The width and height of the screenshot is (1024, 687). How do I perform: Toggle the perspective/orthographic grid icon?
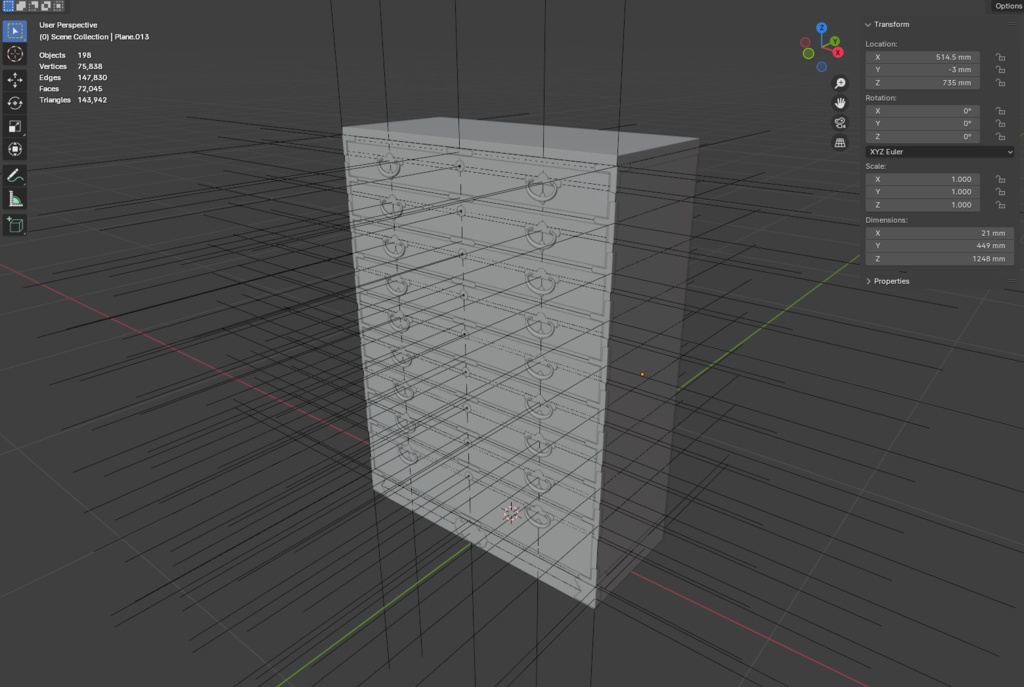(x=840, y=142)
